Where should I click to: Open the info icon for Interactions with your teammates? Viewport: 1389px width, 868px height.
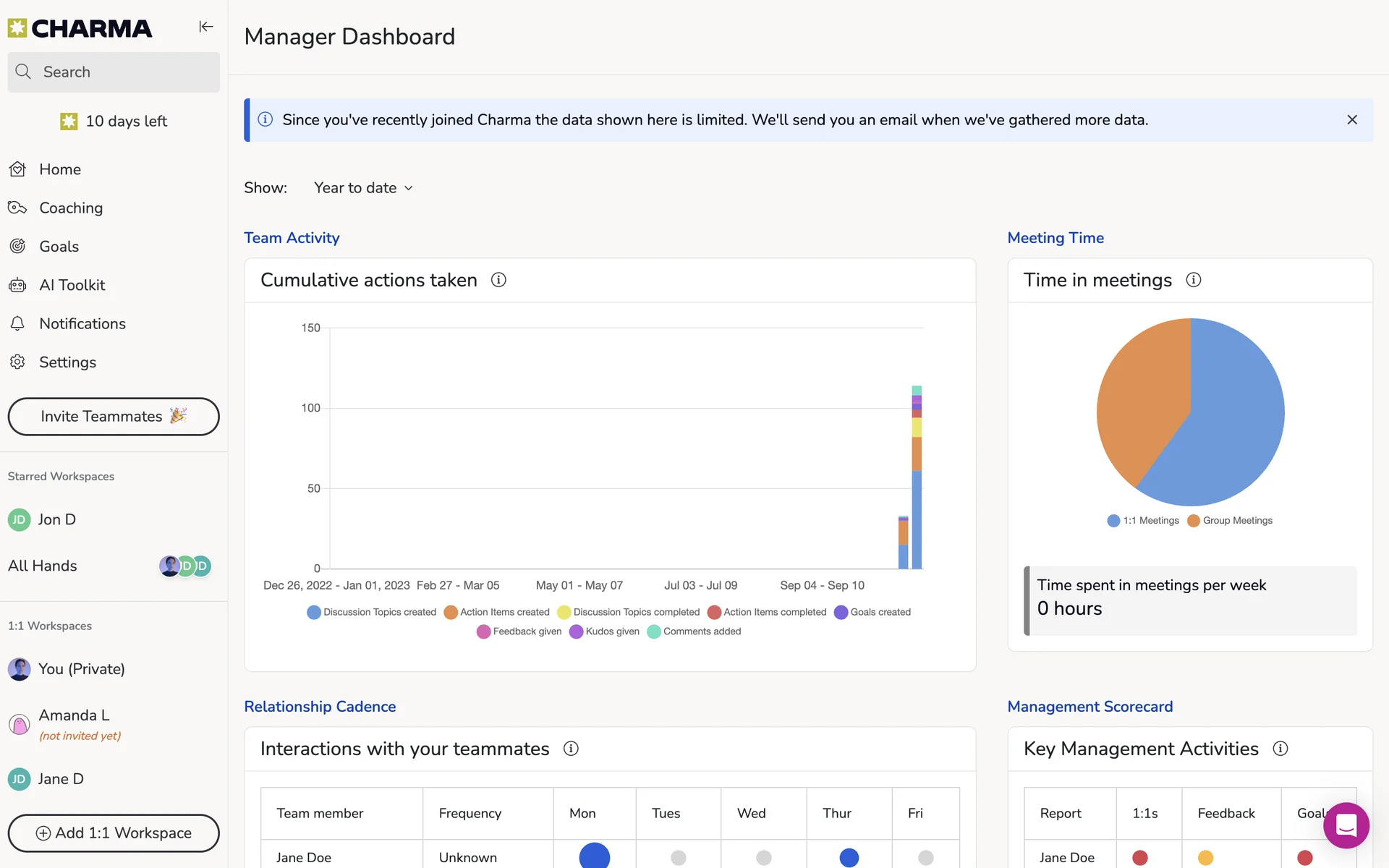tap(571, 749)
